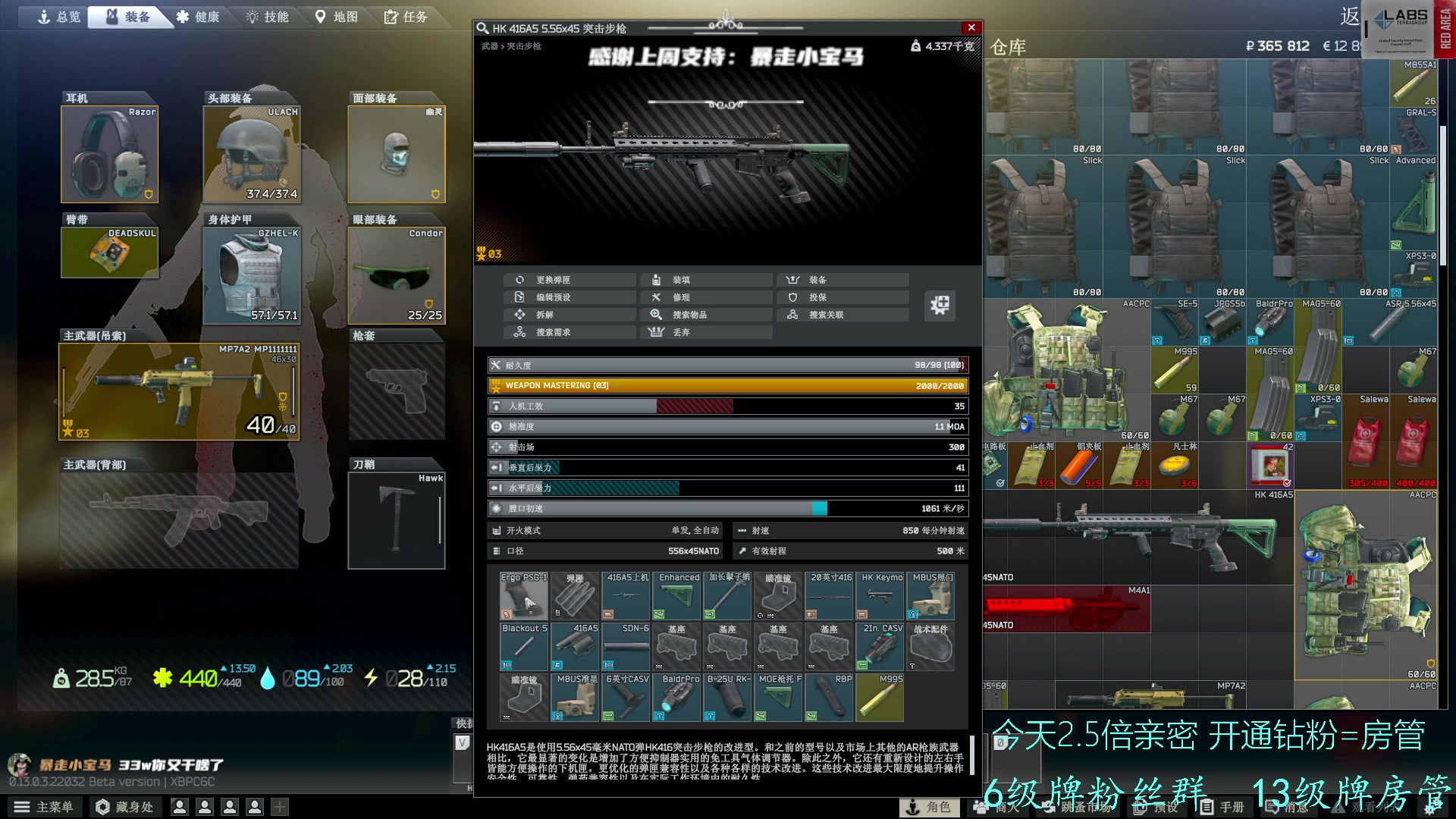Click the empty 枪套 holster slot
The width and height of the screenshot is (1456, 819).
tap(397, 391)
